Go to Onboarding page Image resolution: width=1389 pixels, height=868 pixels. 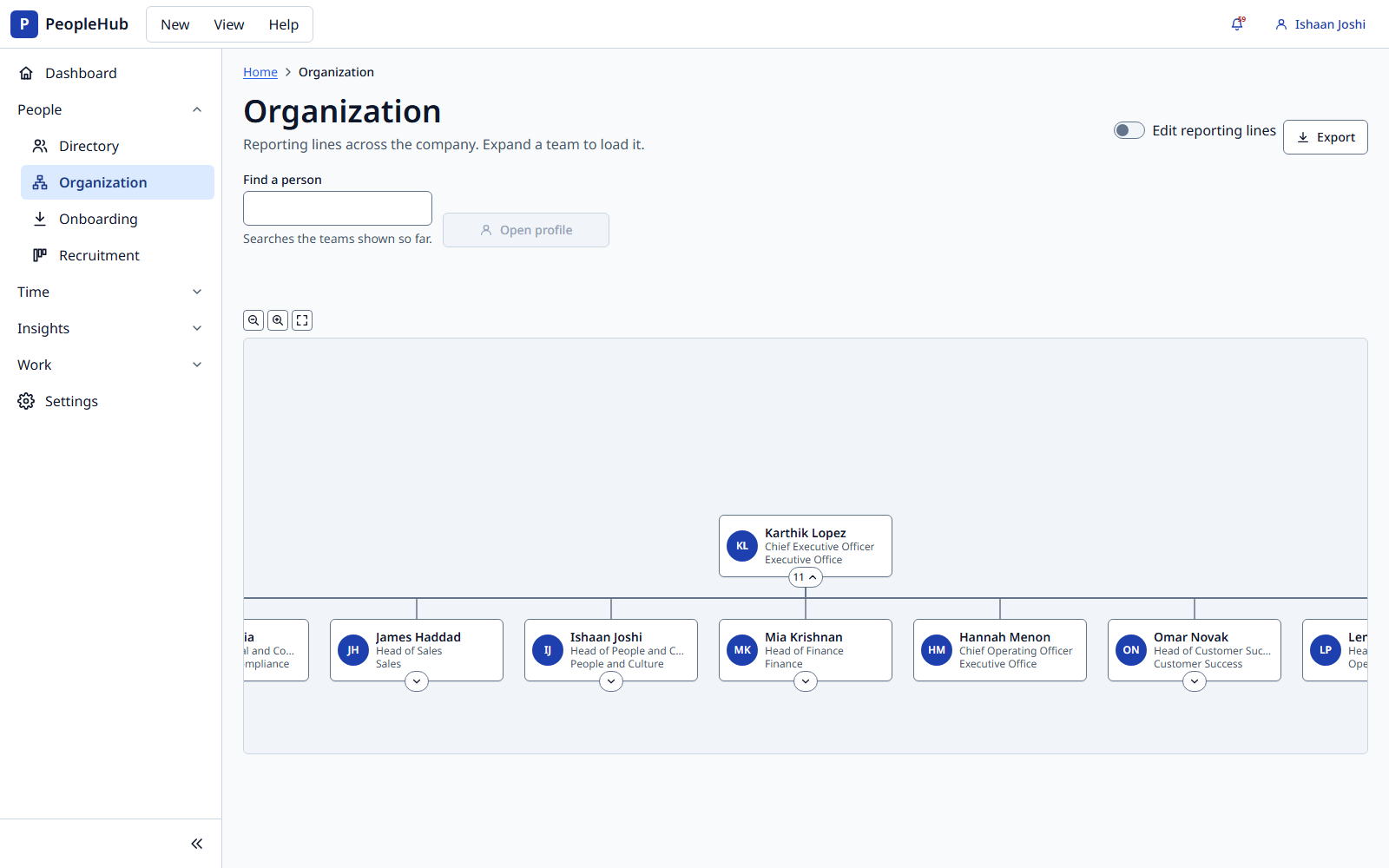click(x=117, y=219)
